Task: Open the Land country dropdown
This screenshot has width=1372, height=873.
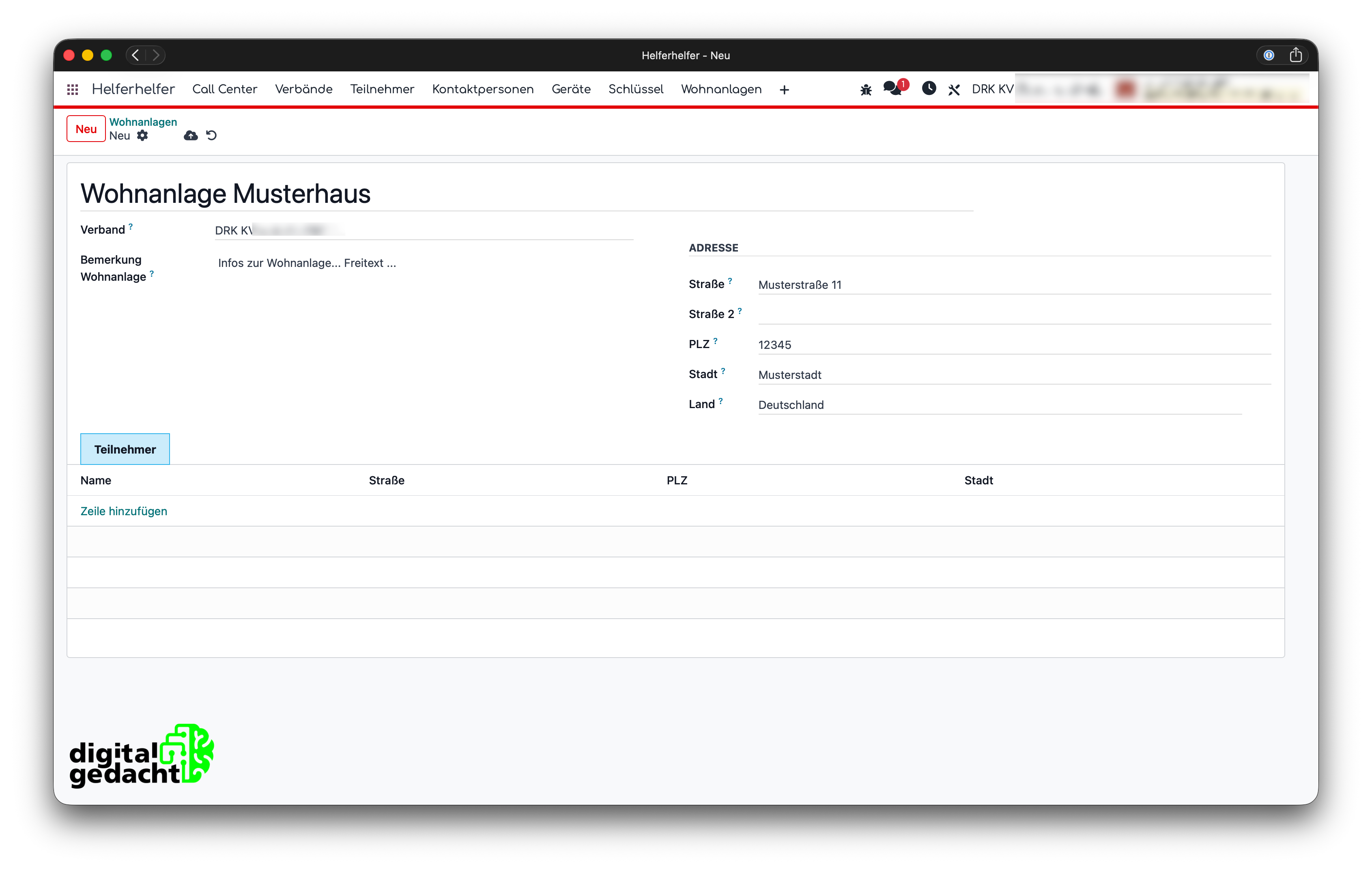Action: 999,405
